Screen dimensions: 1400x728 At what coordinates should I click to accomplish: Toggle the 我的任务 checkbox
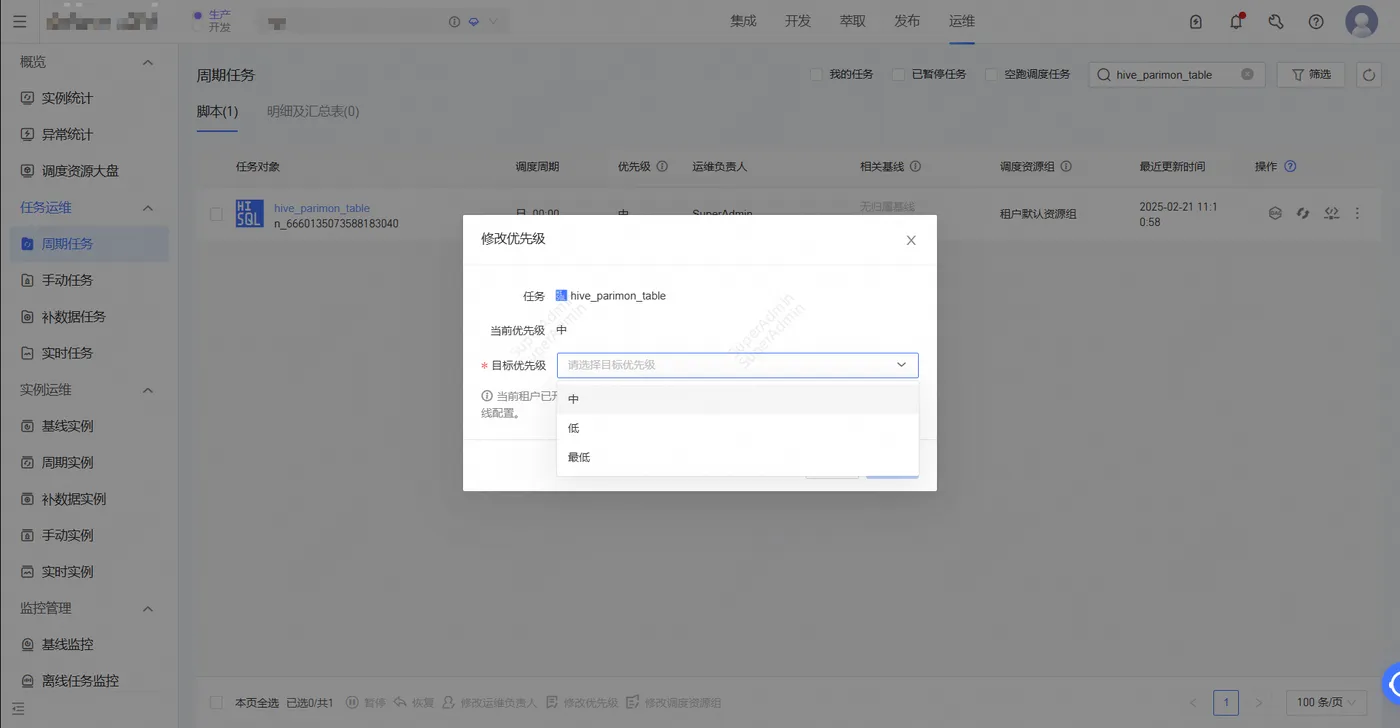816,74
